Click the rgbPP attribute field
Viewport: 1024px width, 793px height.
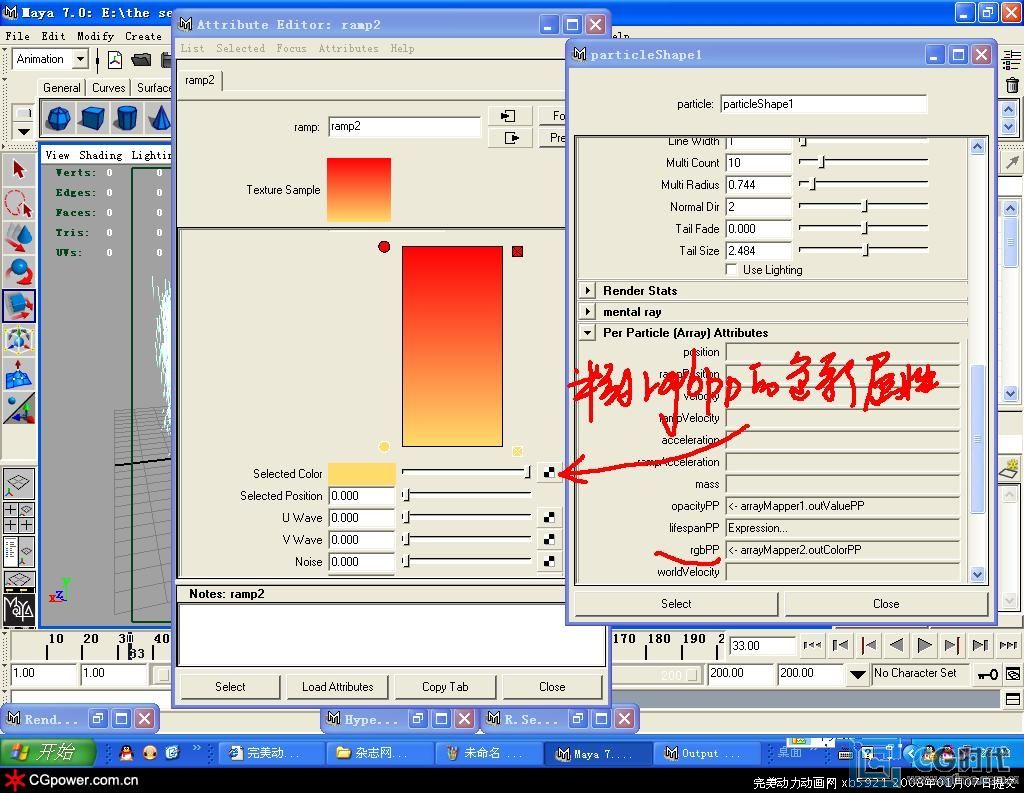click(x=842, y=550)
